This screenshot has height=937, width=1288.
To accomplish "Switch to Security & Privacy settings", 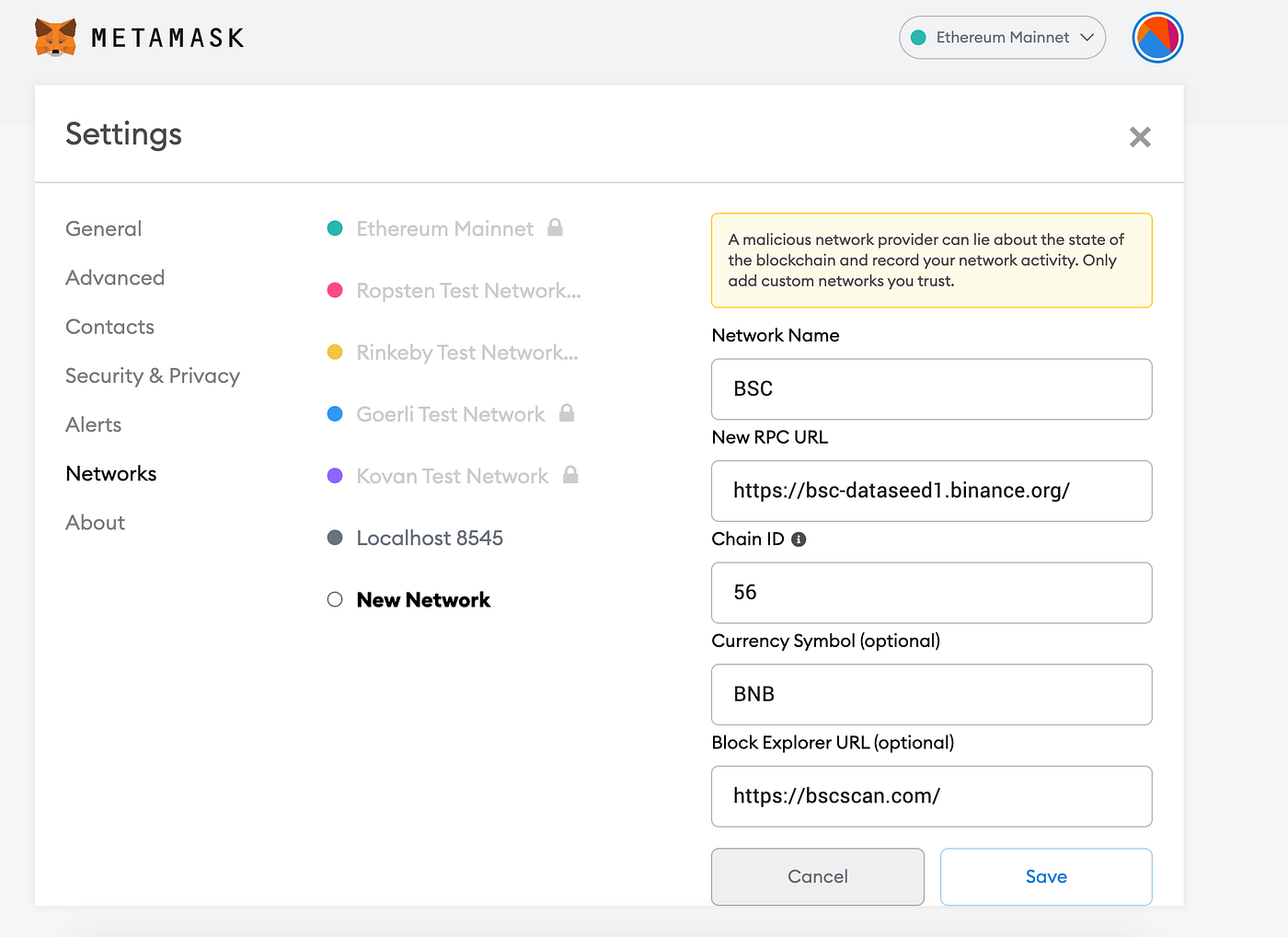I will tap(153, 376).
